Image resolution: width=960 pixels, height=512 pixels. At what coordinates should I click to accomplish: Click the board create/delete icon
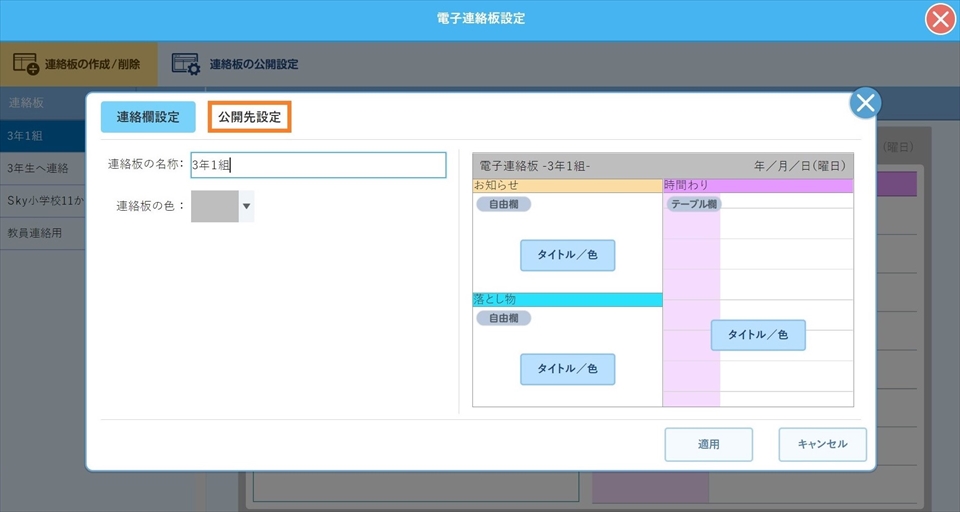click(26, 64)
